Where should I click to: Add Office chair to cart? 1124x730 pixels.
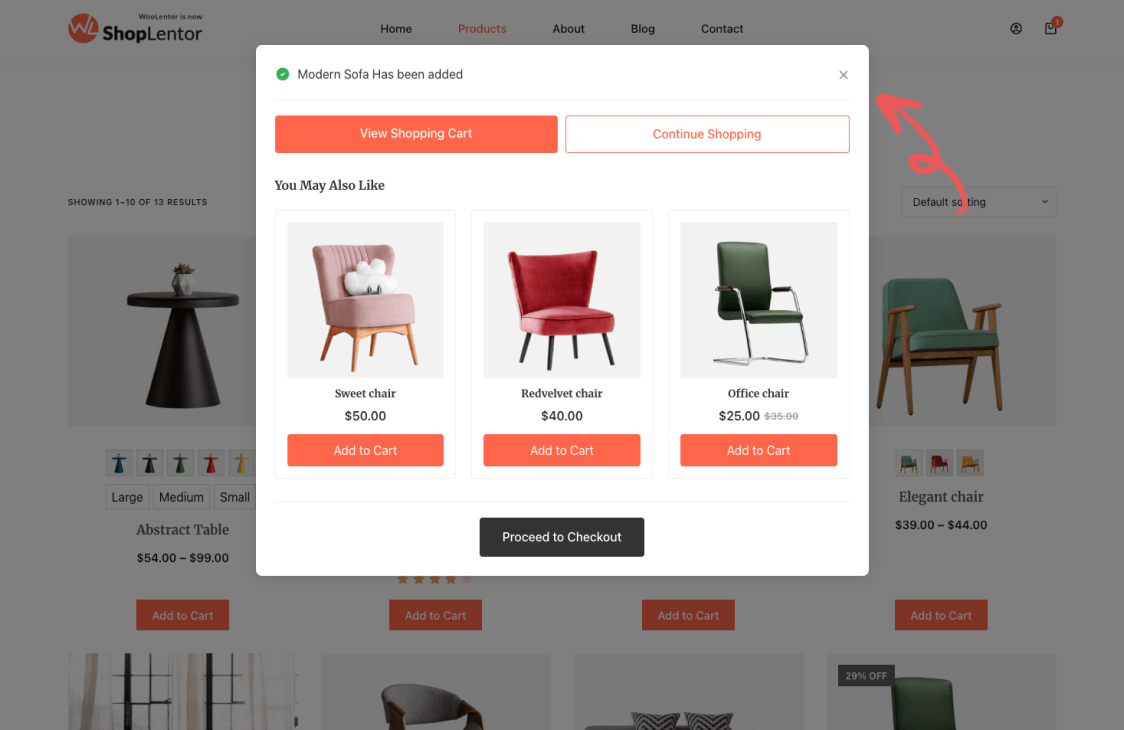758,450
